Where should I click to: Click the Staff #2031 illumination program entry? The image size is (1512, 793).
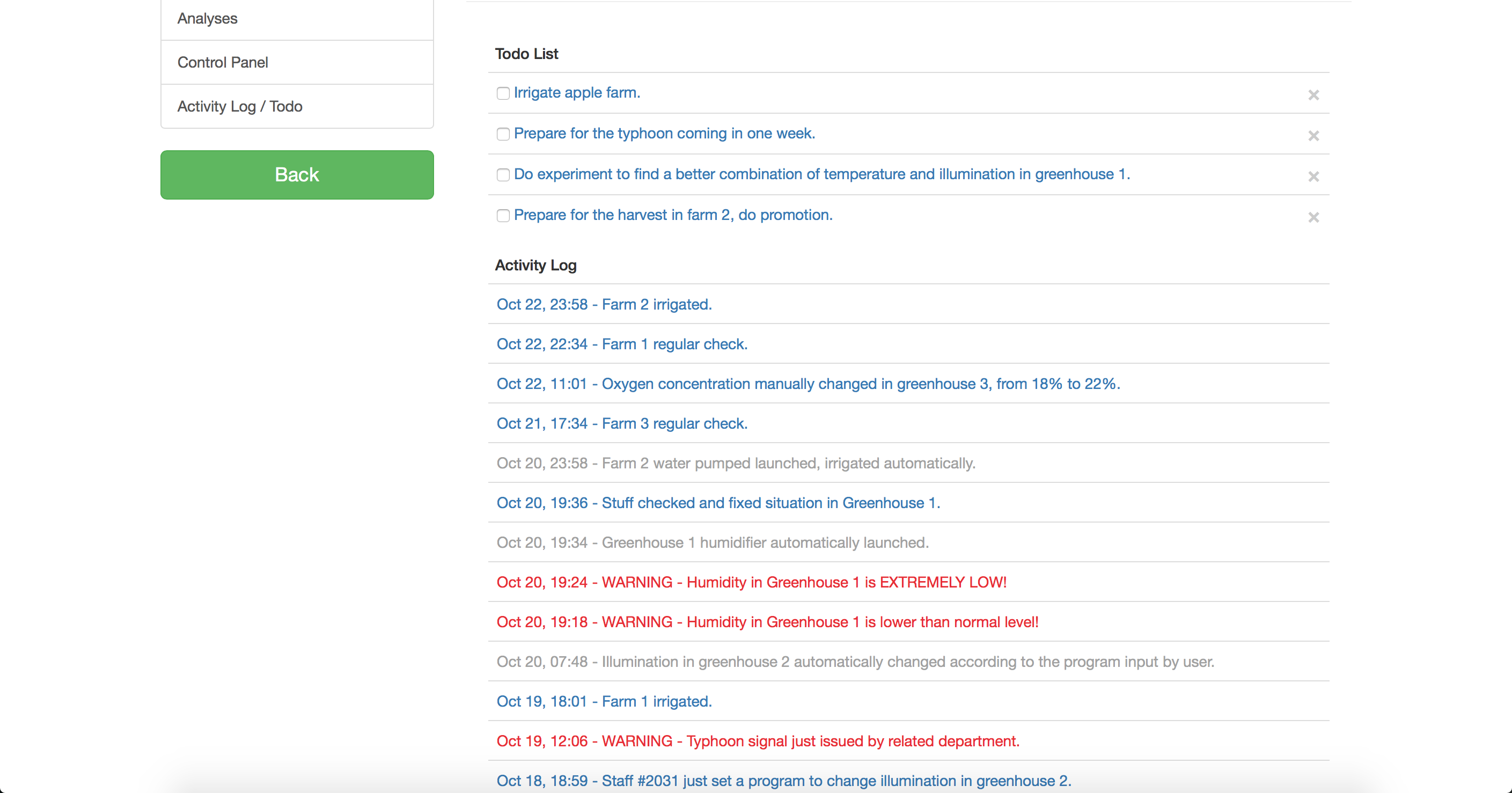(783, 781)
